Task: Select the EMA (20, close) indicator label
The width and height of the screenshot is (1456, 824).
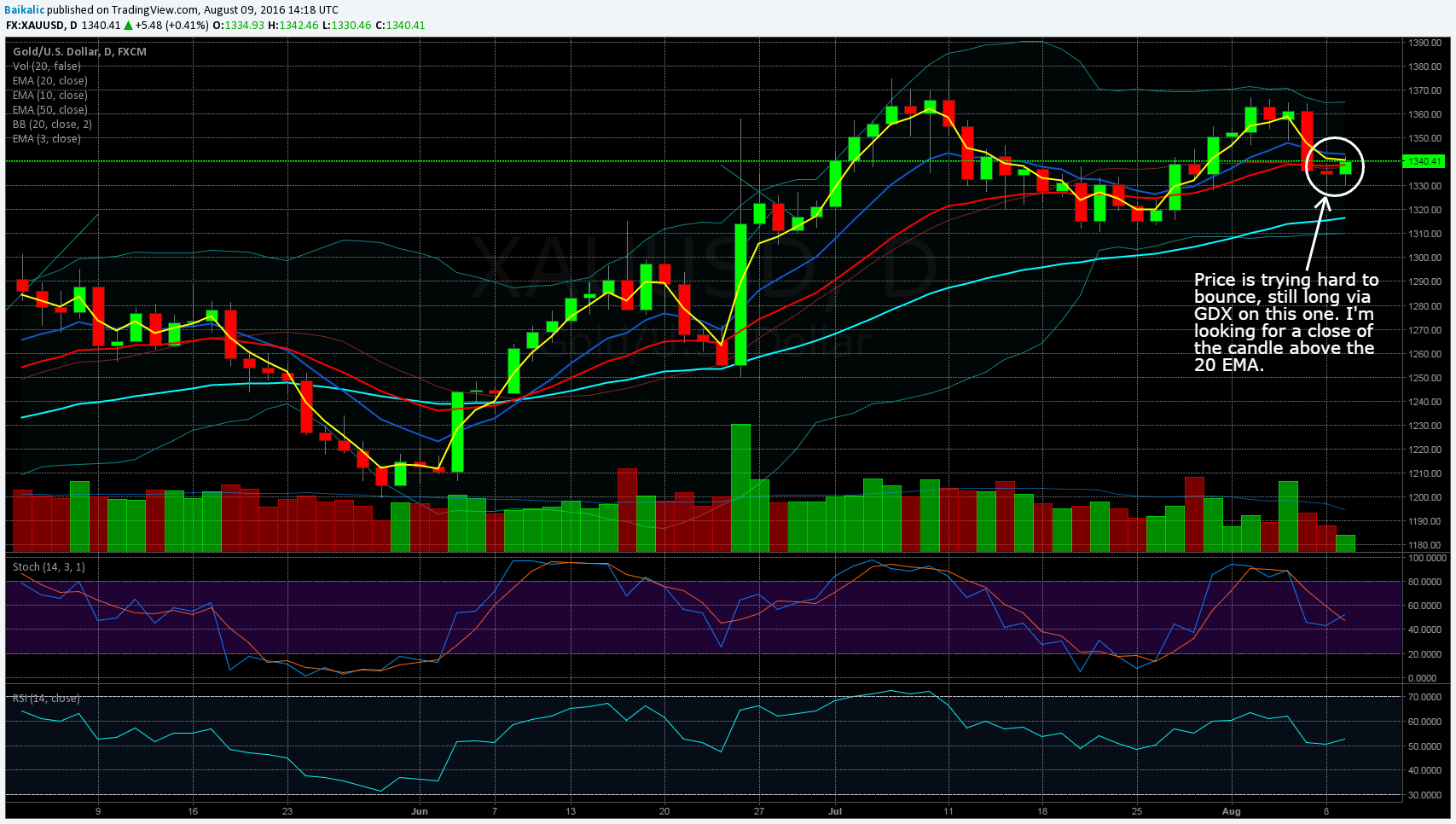Action: click(x=49, y=81)
